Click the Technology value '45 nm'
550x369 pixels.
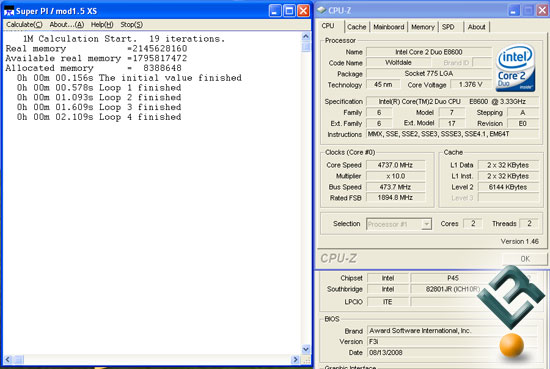coord(383,85)
